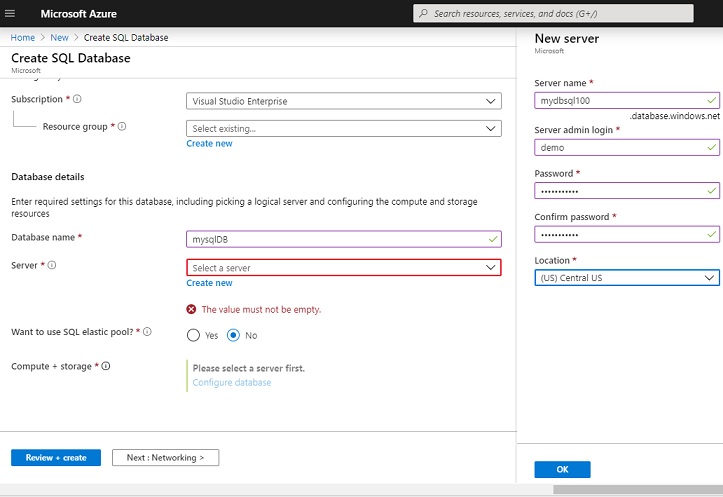Viewport: 723px width, 497px height.
Task: Click the Confirm password input field
Action: [627, 234]
